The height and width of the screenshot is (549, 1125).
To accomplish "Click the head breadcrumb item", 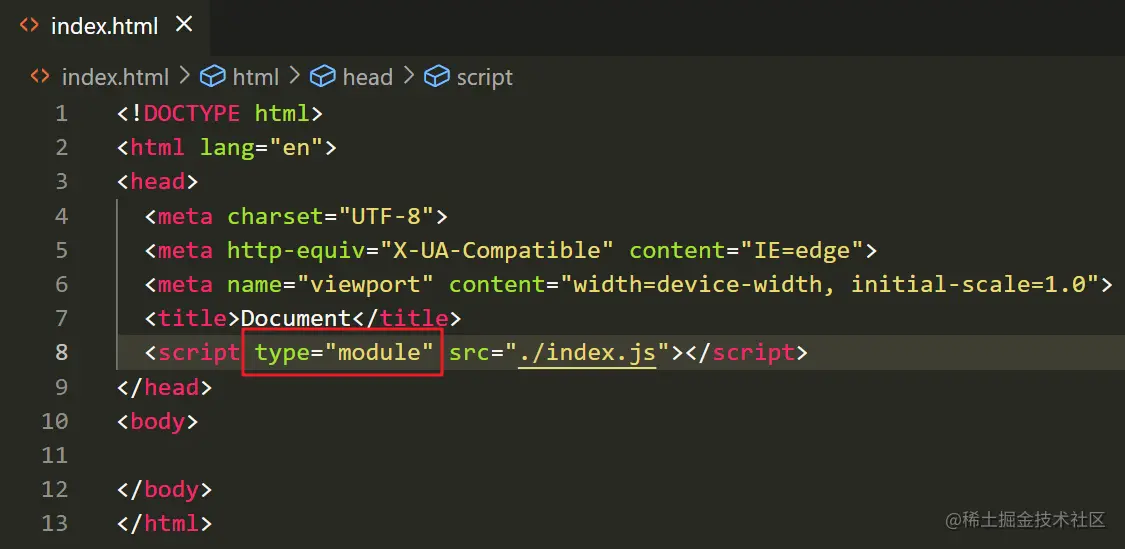I will [367, 77].
